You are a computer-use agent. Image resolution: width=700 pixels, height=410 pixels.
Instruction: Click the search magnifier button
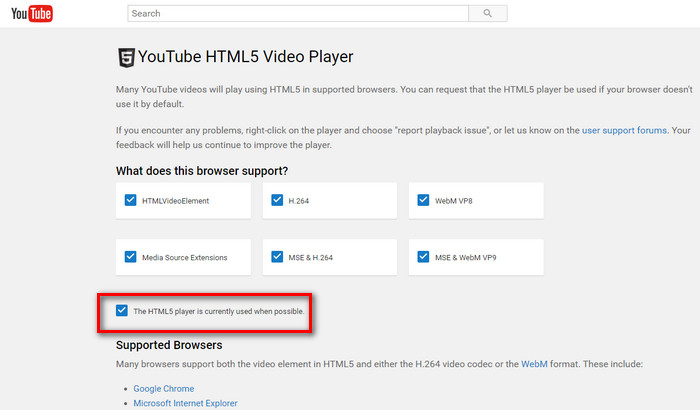(488, 13)
